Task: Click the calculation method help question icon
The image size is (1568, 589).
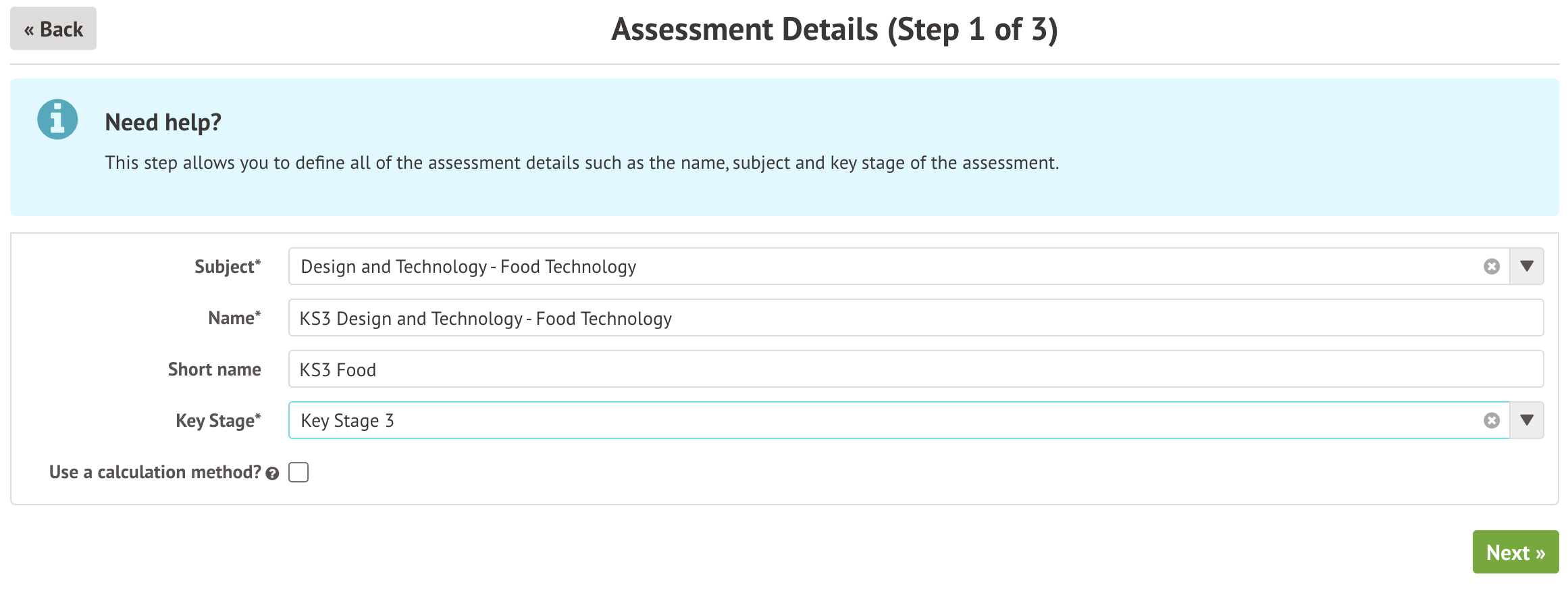Action: click(x=272, y=473)
